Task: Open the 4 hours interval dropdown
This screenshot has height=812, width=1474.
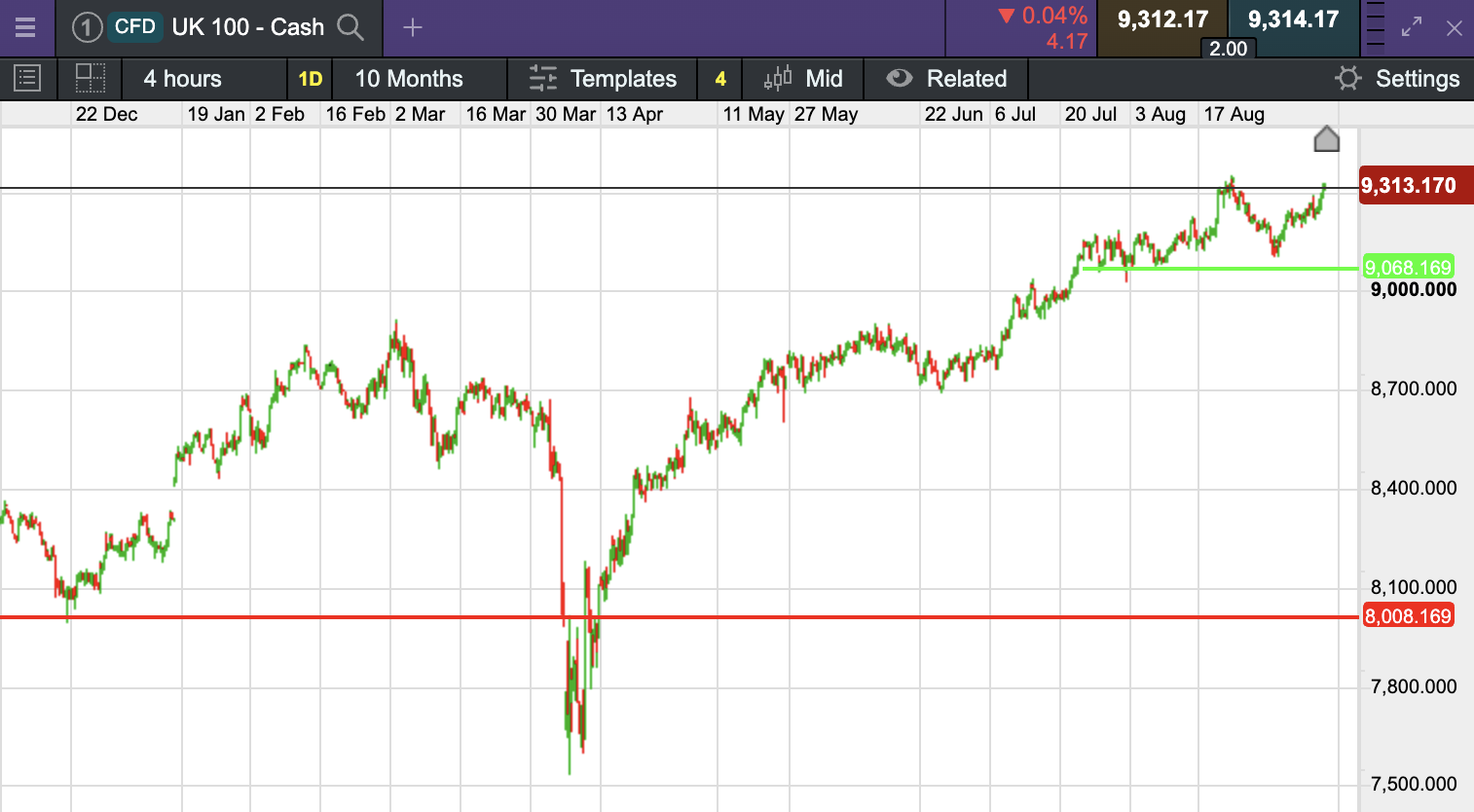Action: [182, 79]
